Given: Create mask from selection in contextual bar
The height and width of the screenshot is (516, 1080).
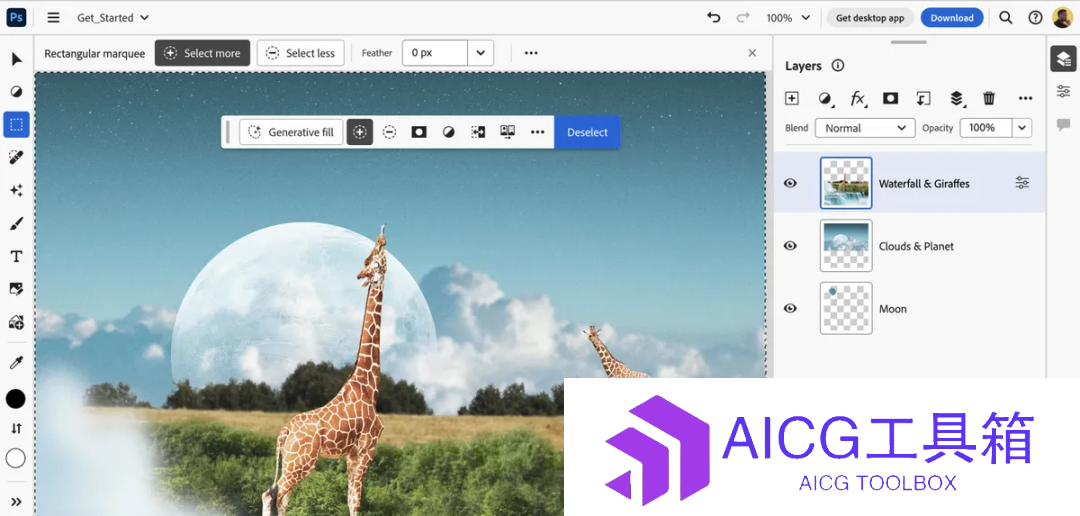Looking at the screenshot, I should point(419,132).
